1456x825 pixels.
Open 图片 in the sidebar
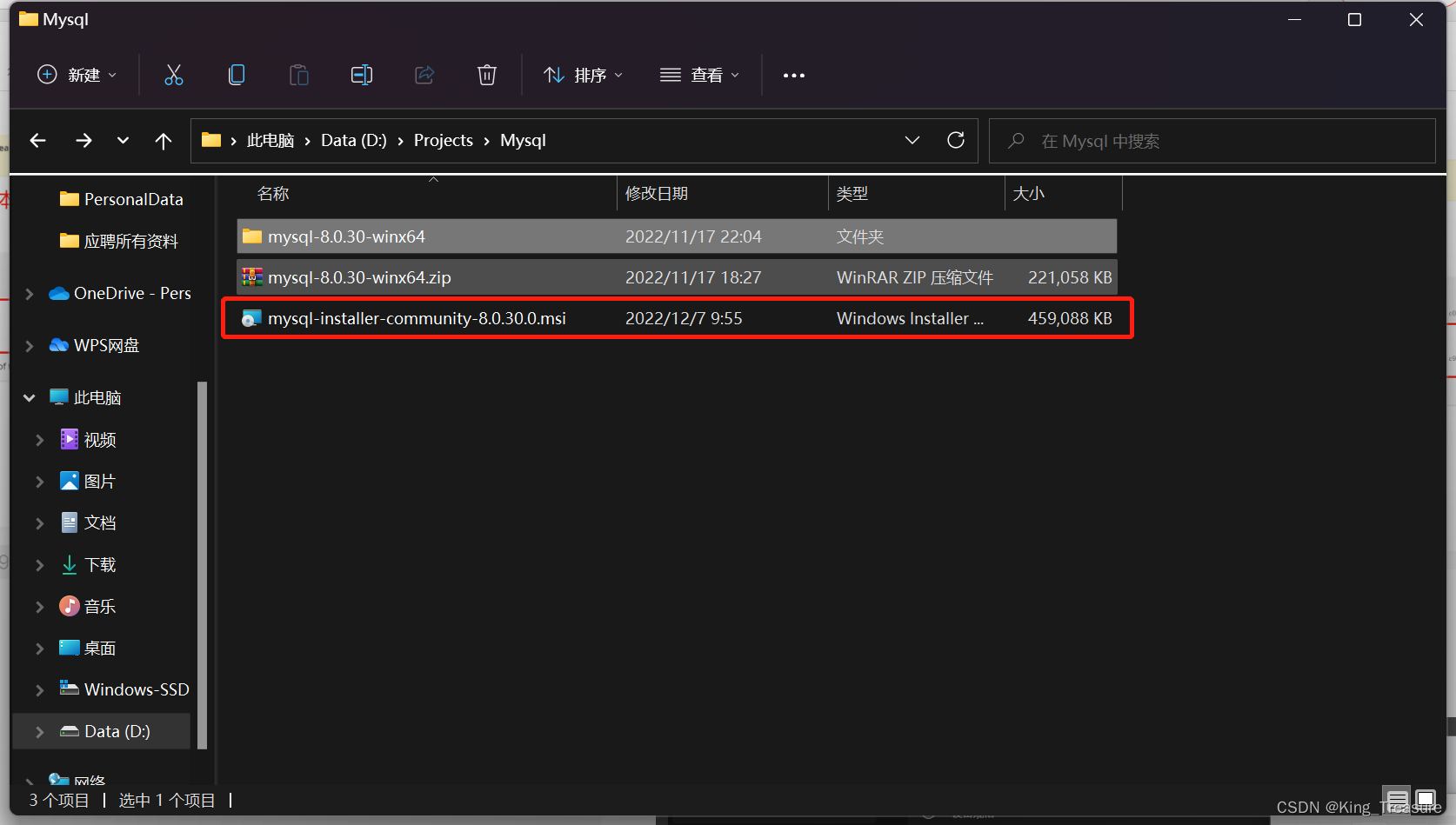click(x=88, y=482)
